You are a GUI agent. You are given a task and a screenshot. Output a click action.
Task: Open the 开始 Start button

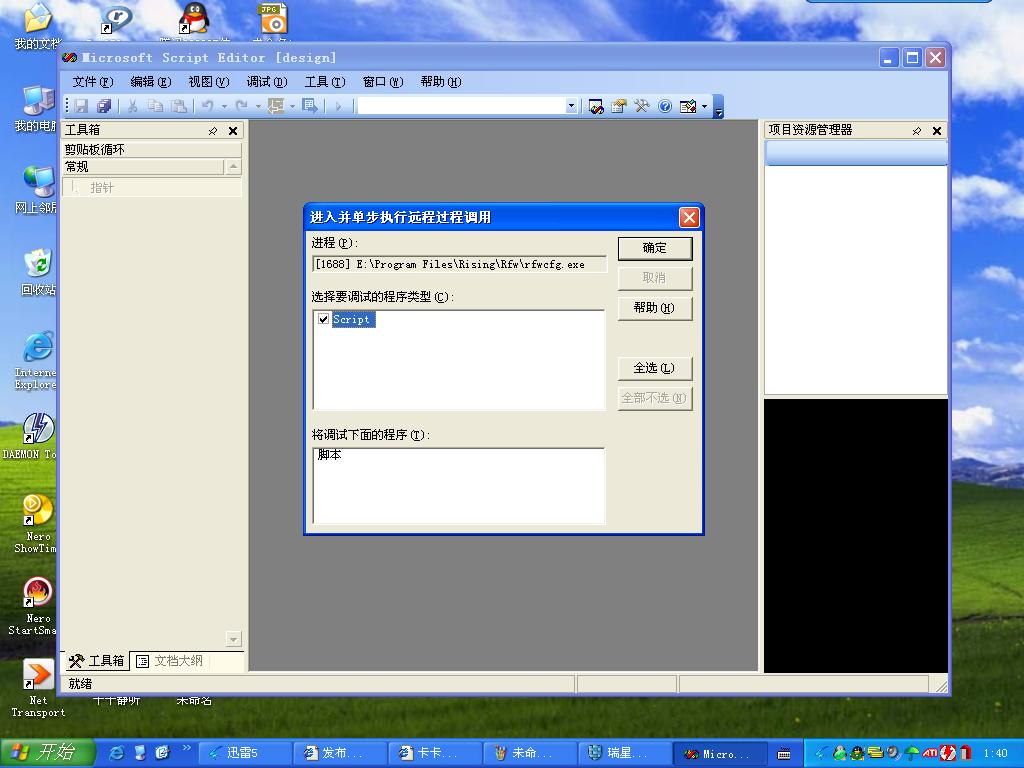pos(48,753)
